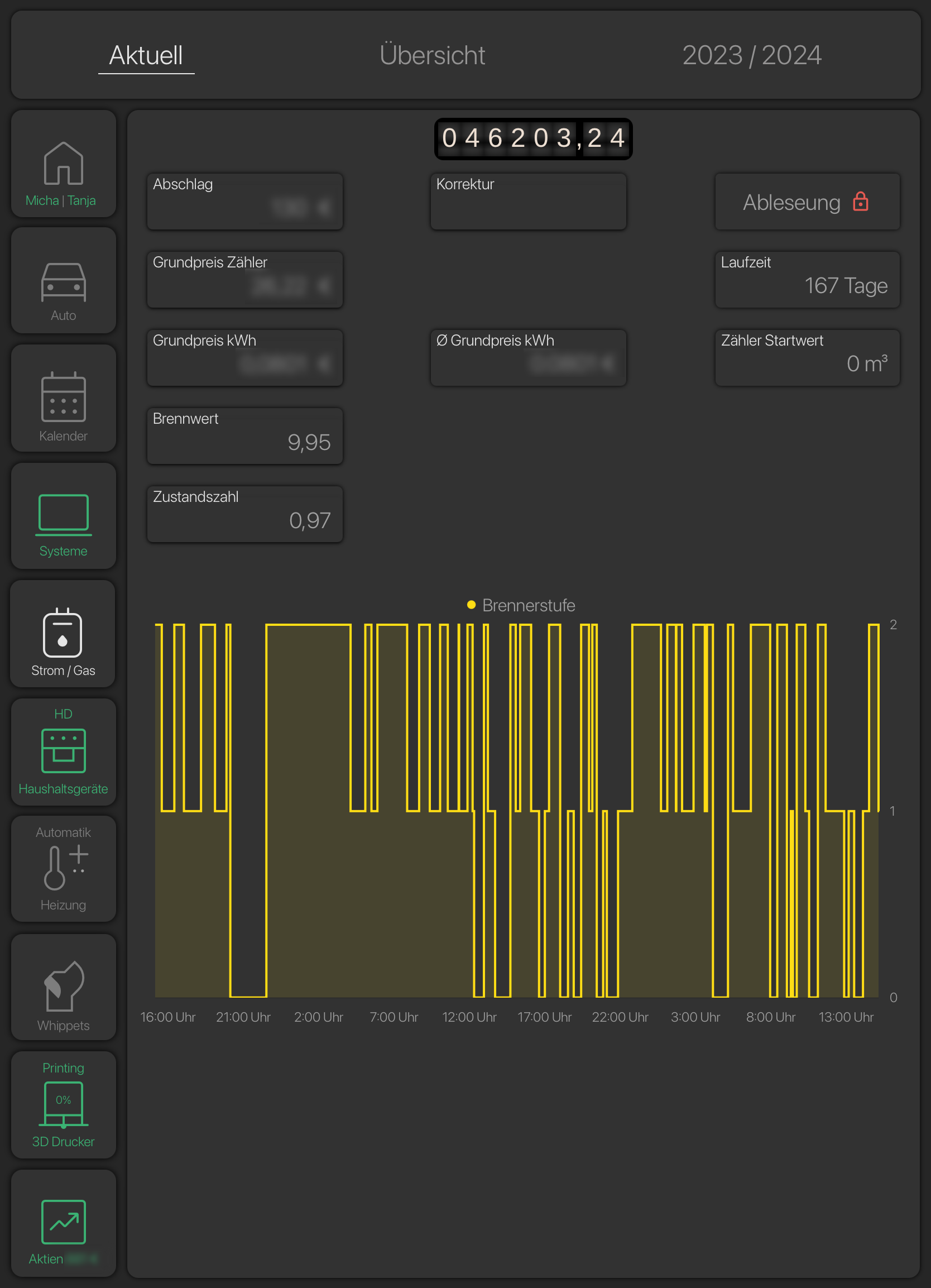Click the Ableseung button
Screen dimensions: 931x1288
point(807,202)
